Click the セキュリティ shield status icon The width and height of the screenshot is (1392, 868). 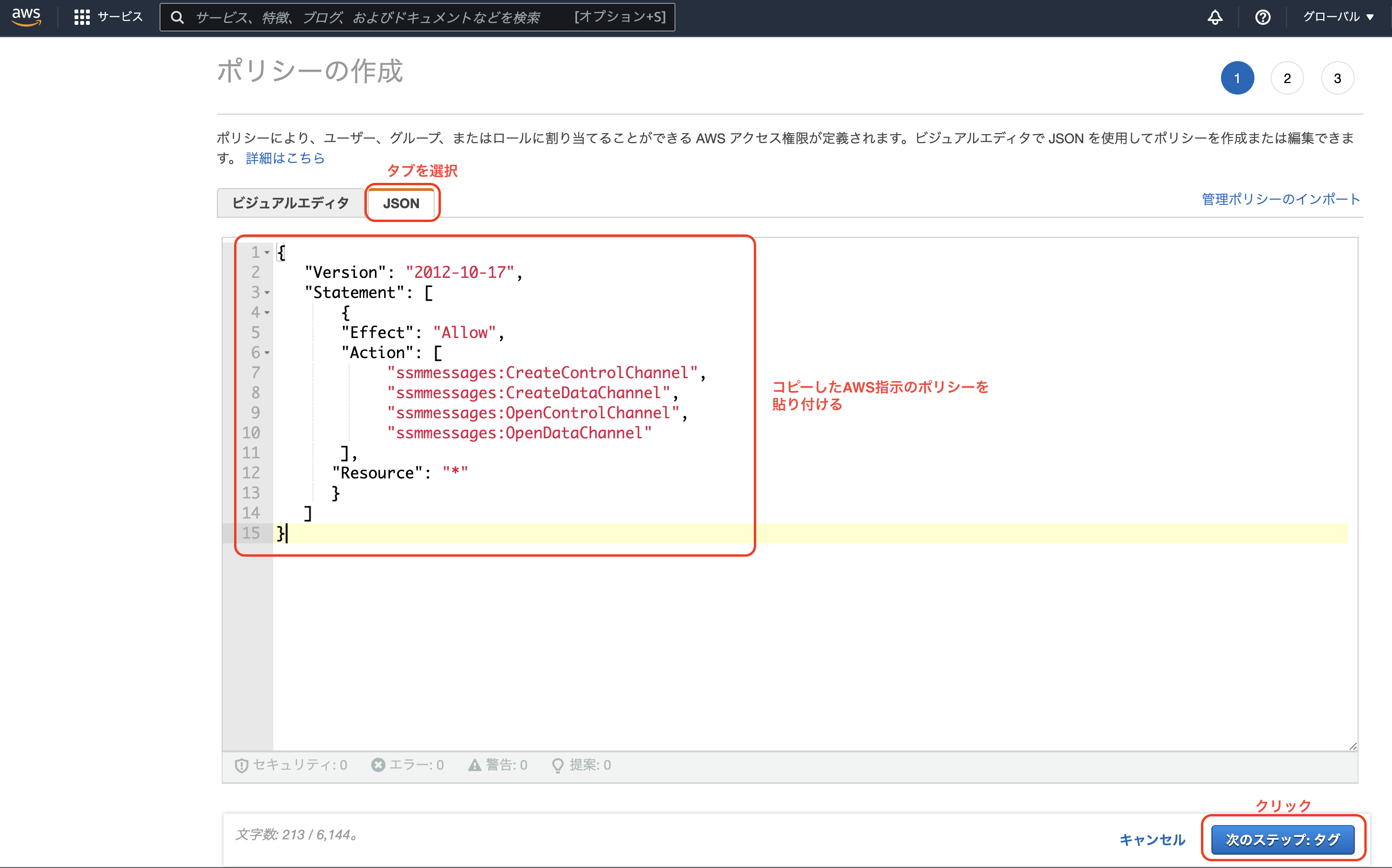tap(241, 765)
